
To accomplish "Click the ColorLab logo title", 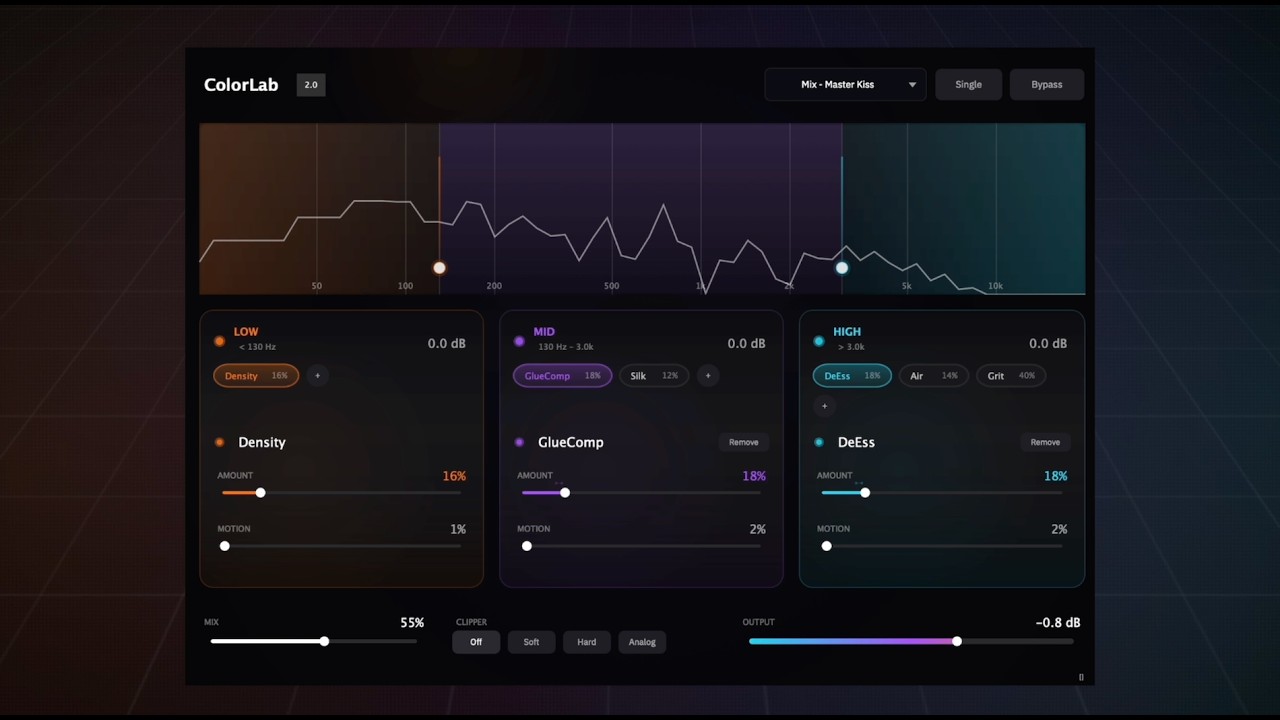I will click(x=241, y=85).
